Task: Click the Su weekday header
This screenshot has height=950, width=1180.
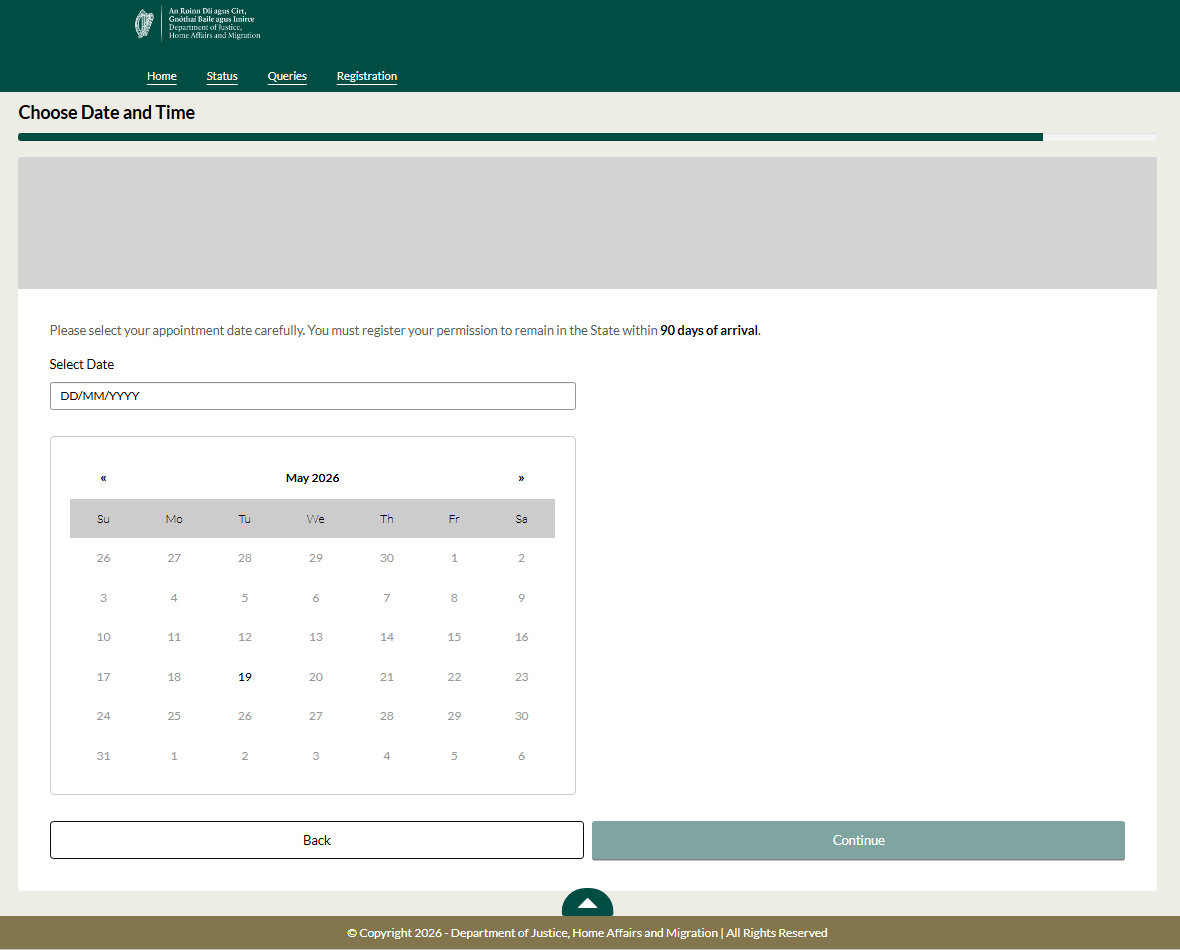Action: pyautogui.click(x=104, y=519)
